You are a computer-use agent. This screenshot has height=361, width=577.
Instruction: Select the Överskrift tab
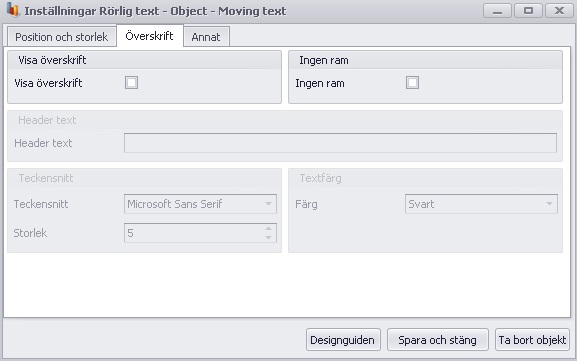[149, 36]
